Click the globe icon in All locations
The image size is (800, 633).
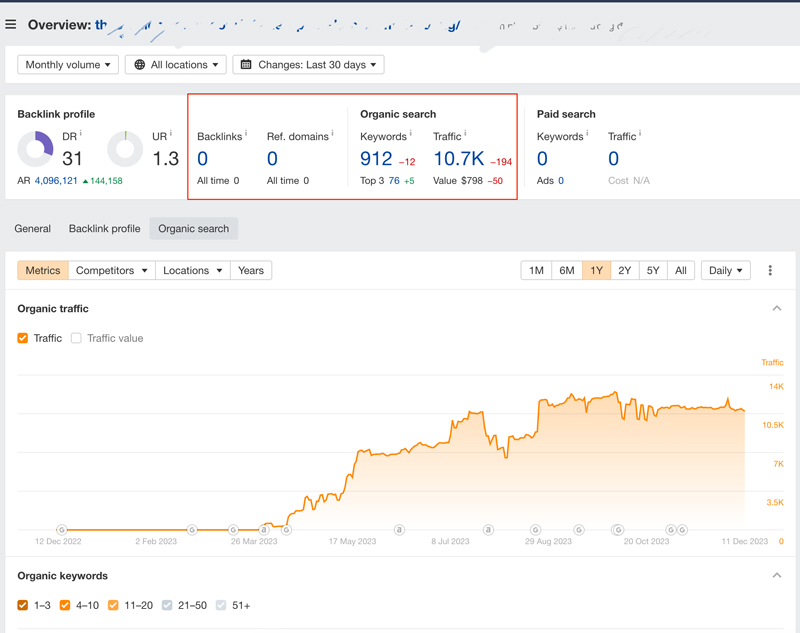[139, 65]
